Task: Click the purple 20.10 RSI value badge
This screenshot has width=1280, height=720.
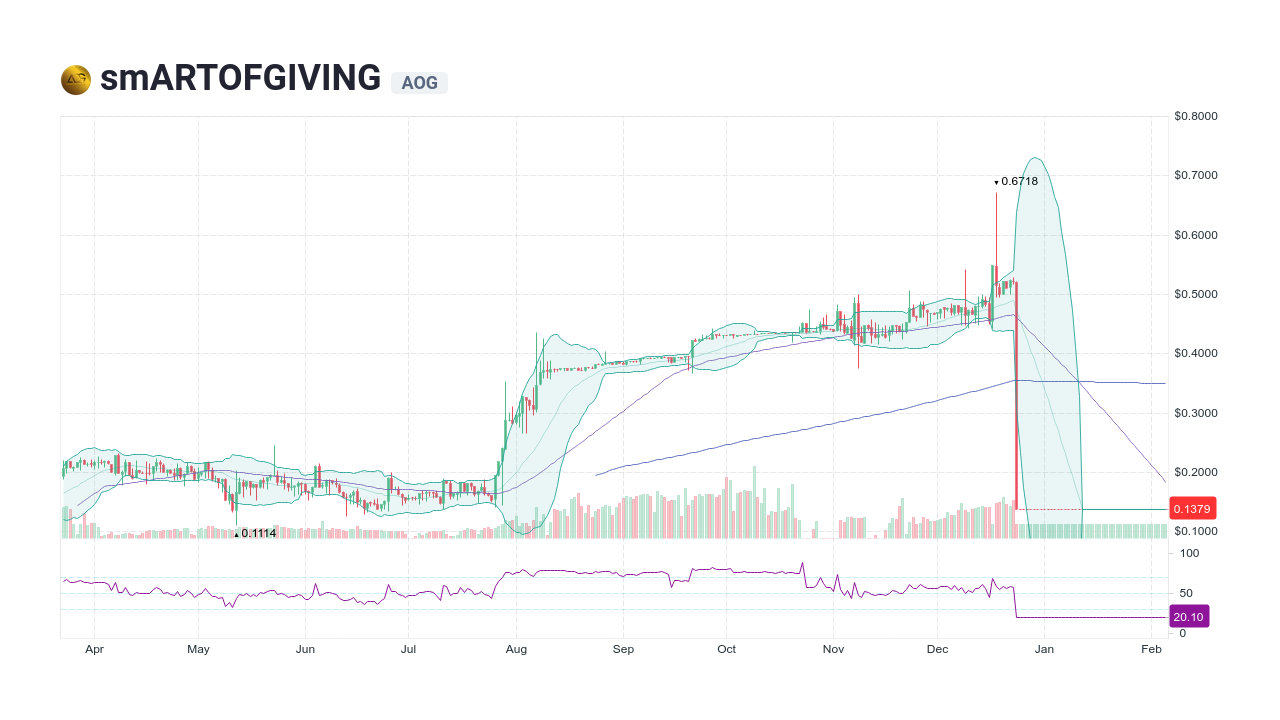Action: (1188, 617)
